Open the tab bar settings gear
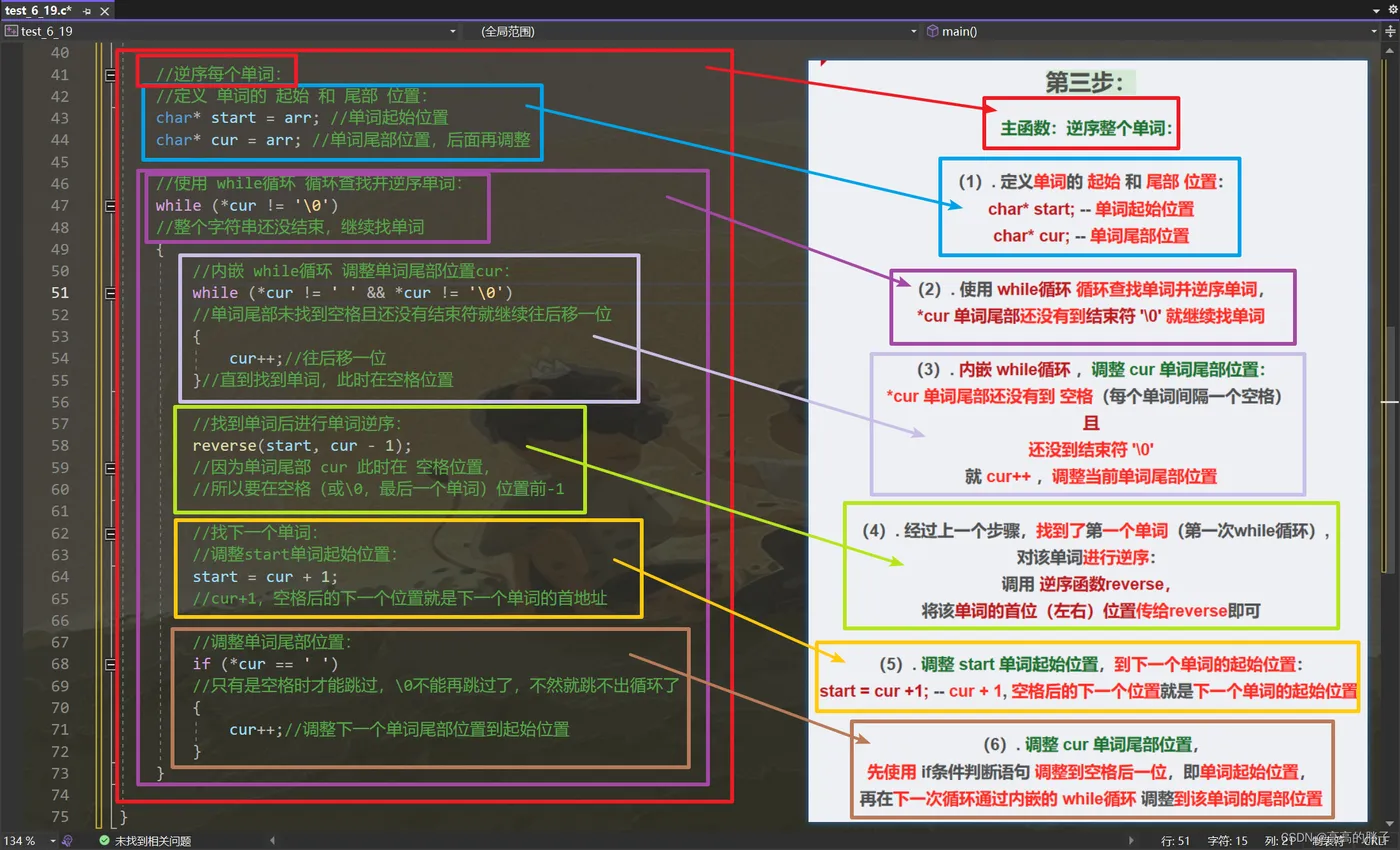This screenshot has height=850, width=1400. click(x=1392, y=9)
